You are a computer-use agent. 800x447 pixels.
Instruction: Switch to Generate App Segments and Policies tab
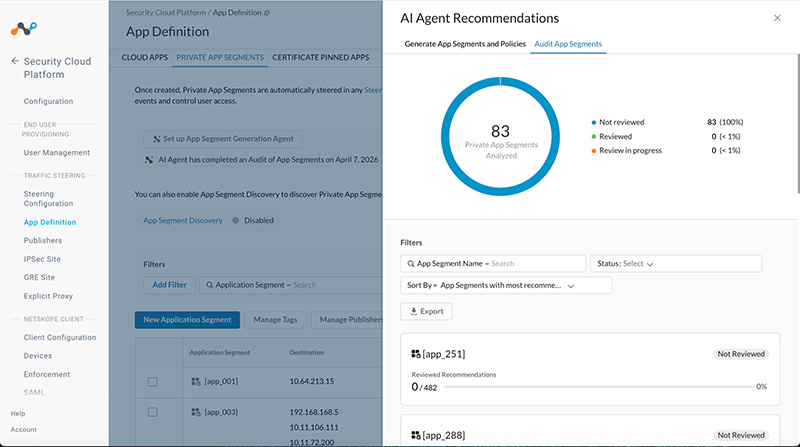[465, 44]
